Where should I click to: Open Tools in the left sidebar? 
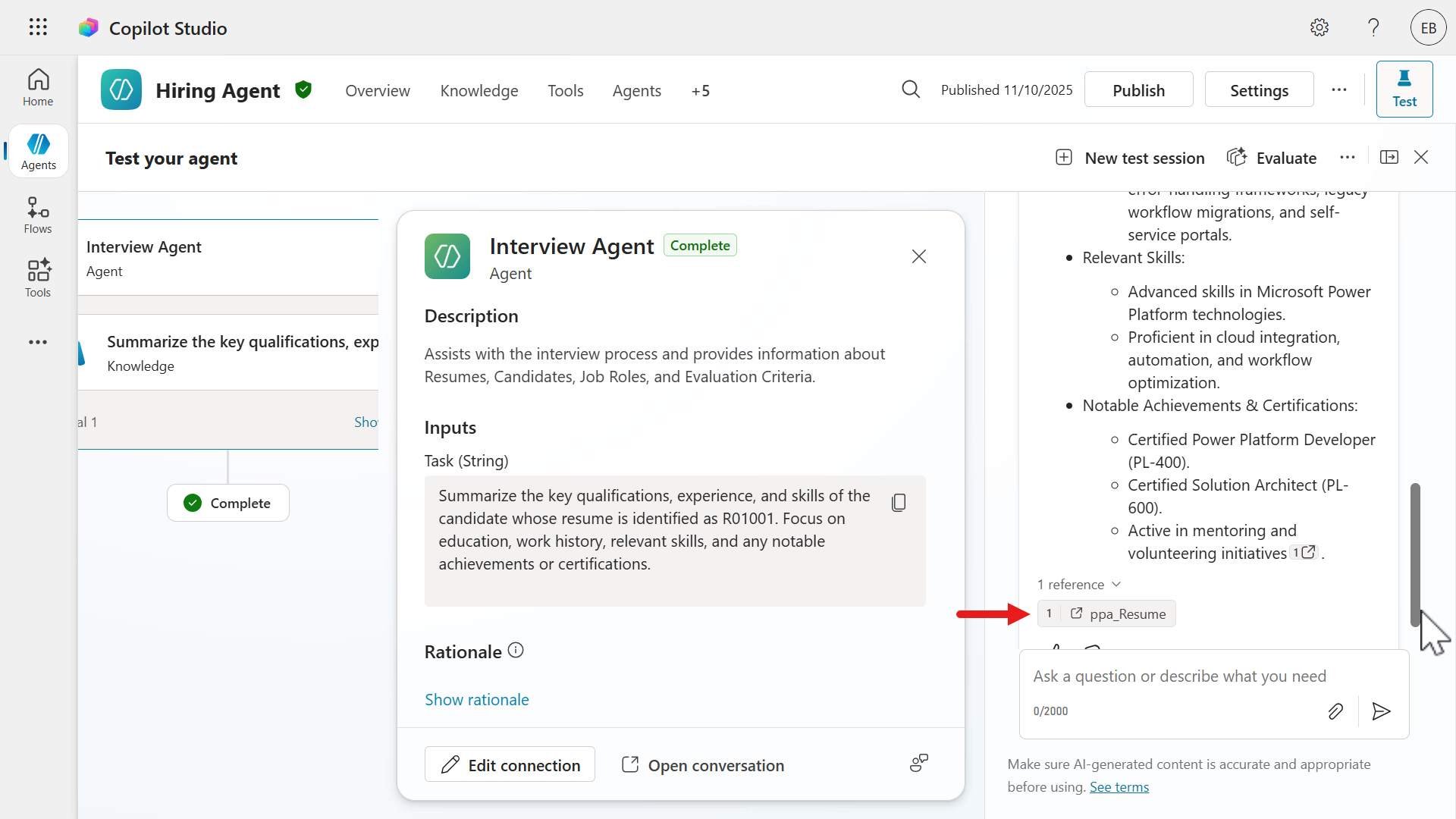click(38, 278)
